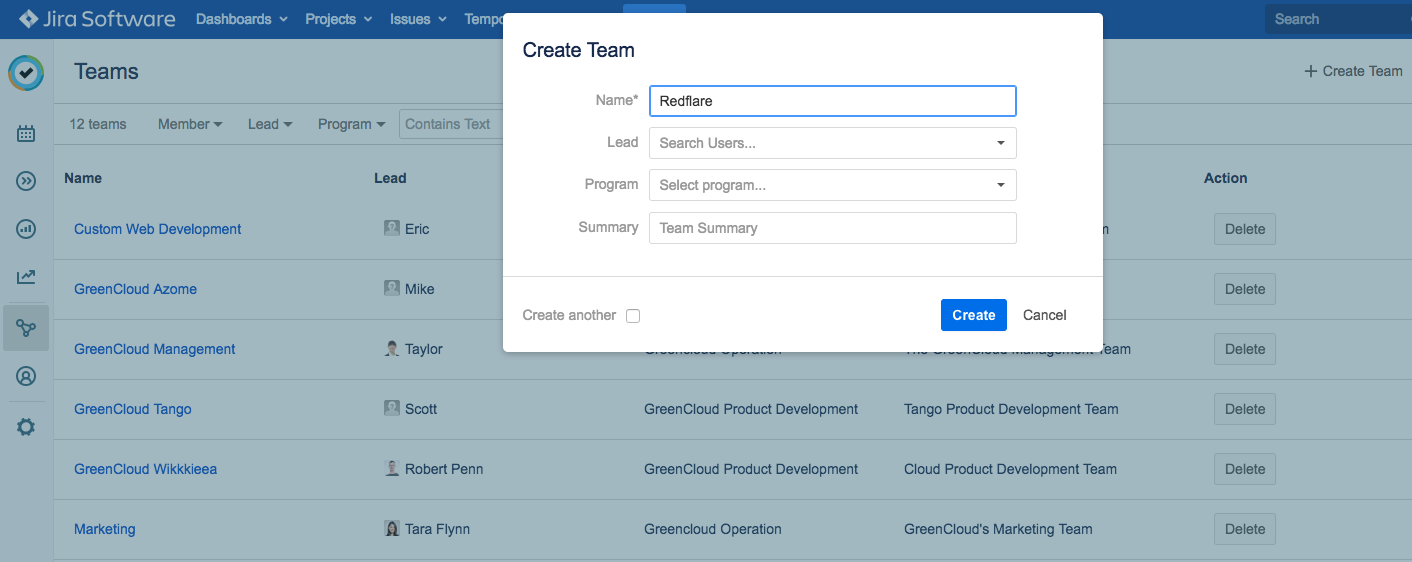Image resolution: width=1412 pixels, height=562 pixels.
Task: Open the bar chart reports icon in sidebar
Action: pyautogui.click(x=26, y=229)
